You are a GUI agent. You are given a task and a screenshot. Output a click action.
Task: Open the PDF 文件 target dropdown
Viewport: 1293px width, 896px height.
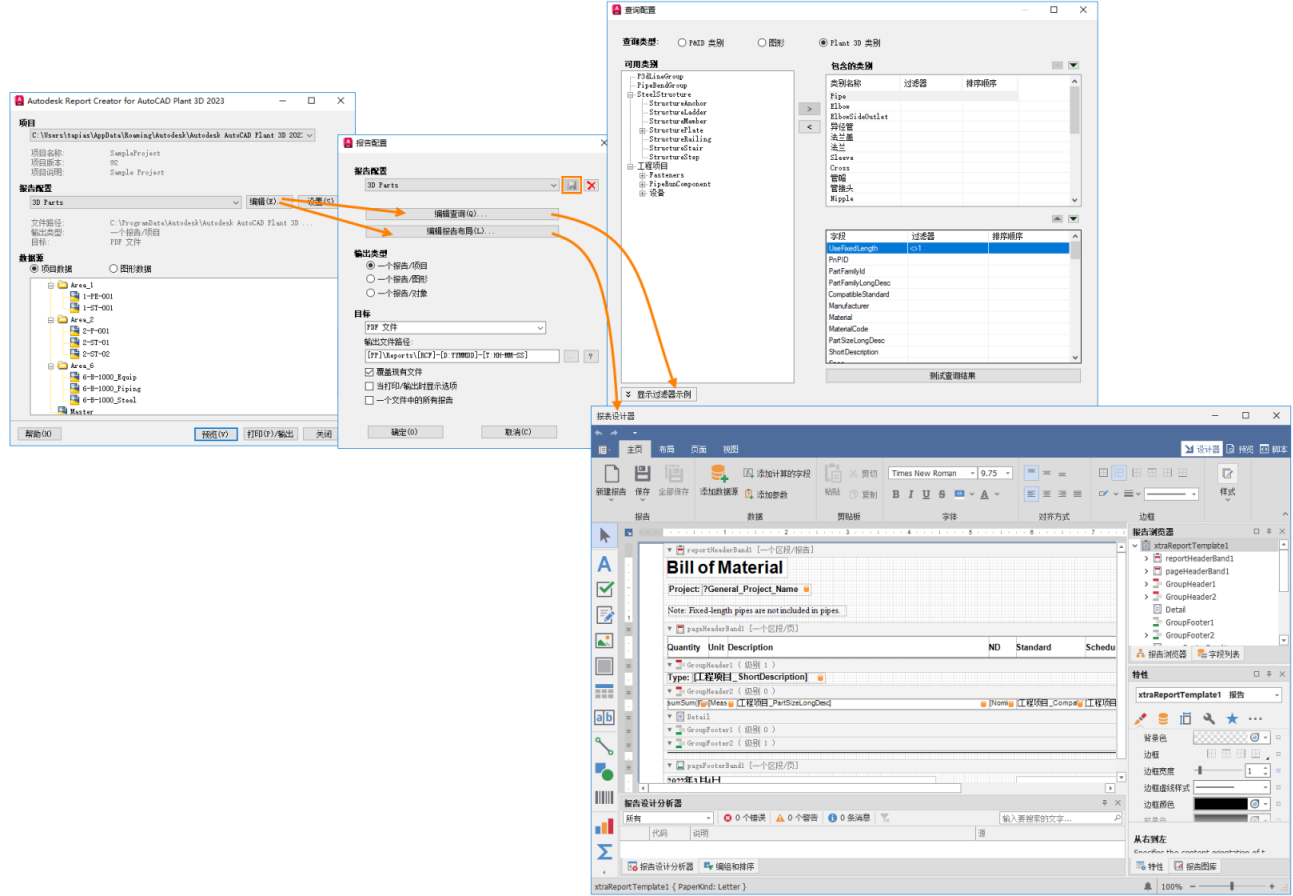(x=540, y=328)
